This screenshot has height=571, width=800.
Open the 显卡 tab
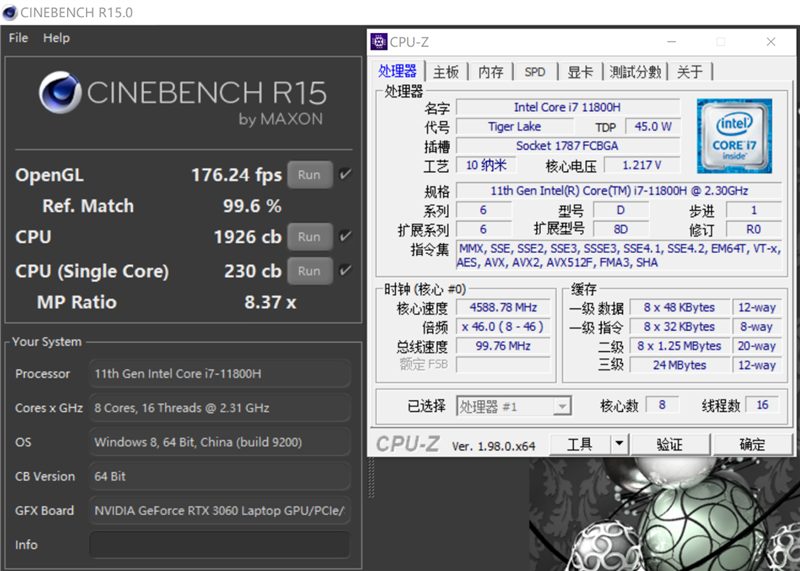(580, 72)
